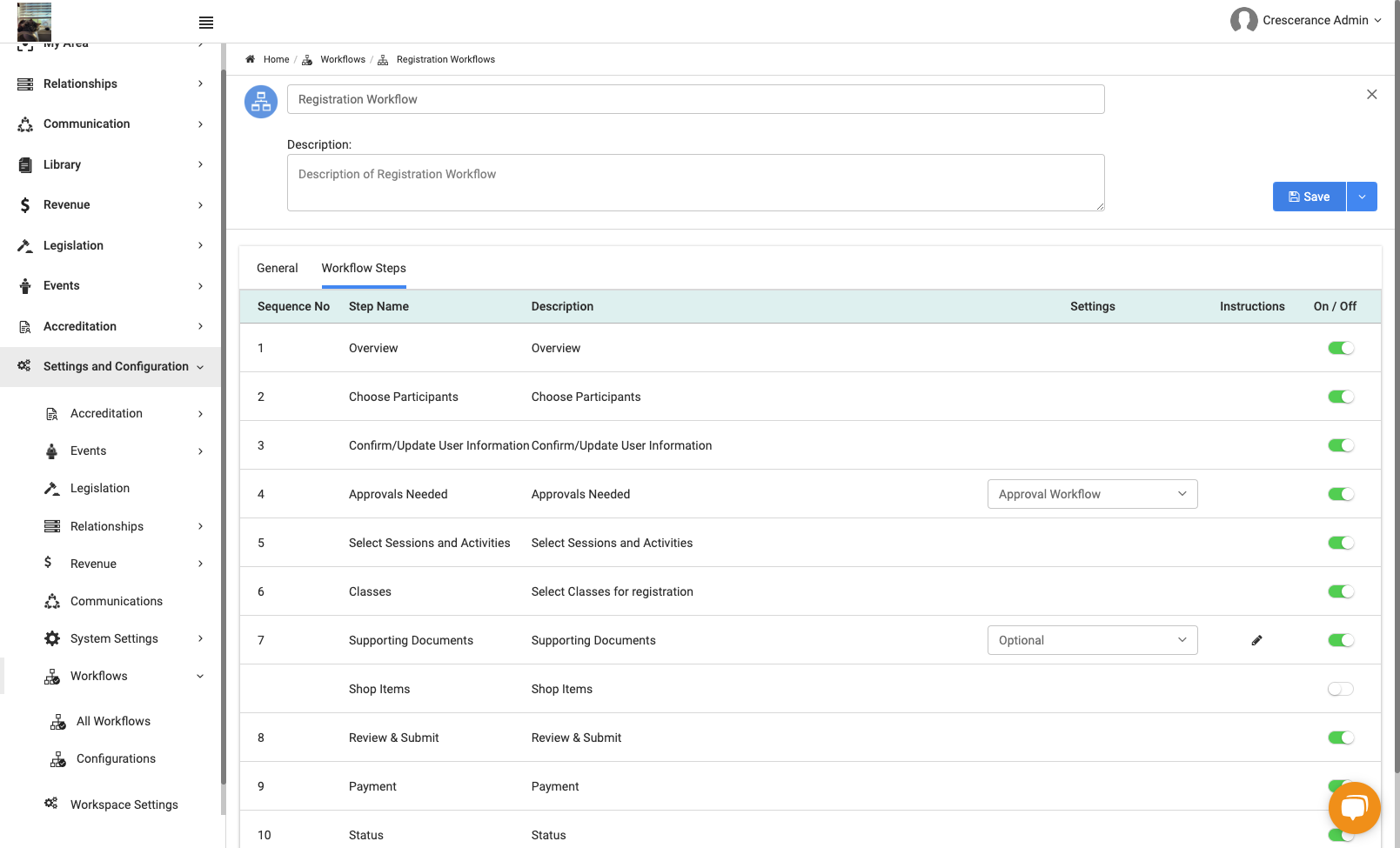Click the top Accreditation certificate icon
Screen dimensions: 1400x848
click(x=25, y=327)
